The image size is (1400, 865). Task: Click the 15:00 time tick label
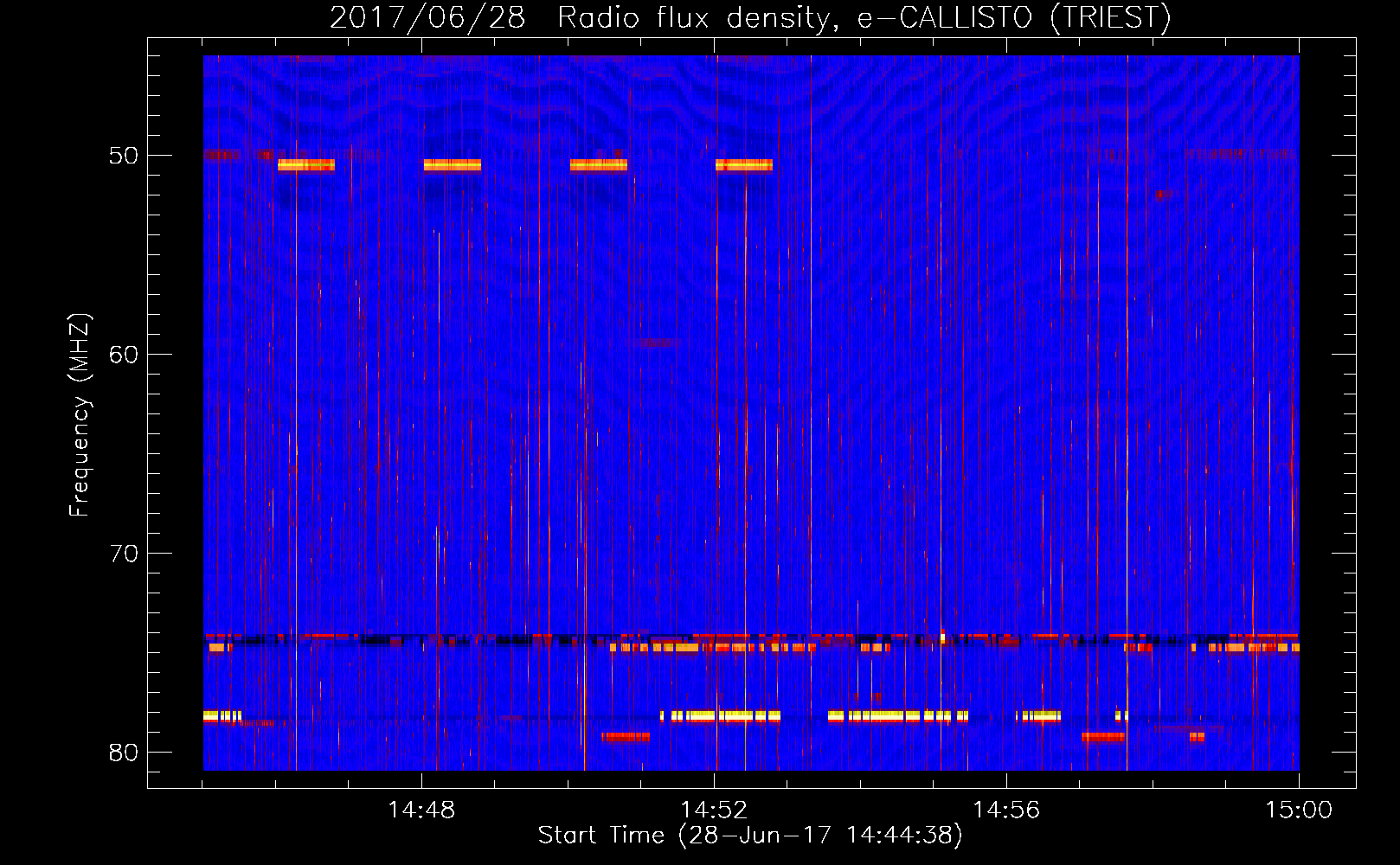[x=1299, y=811]
